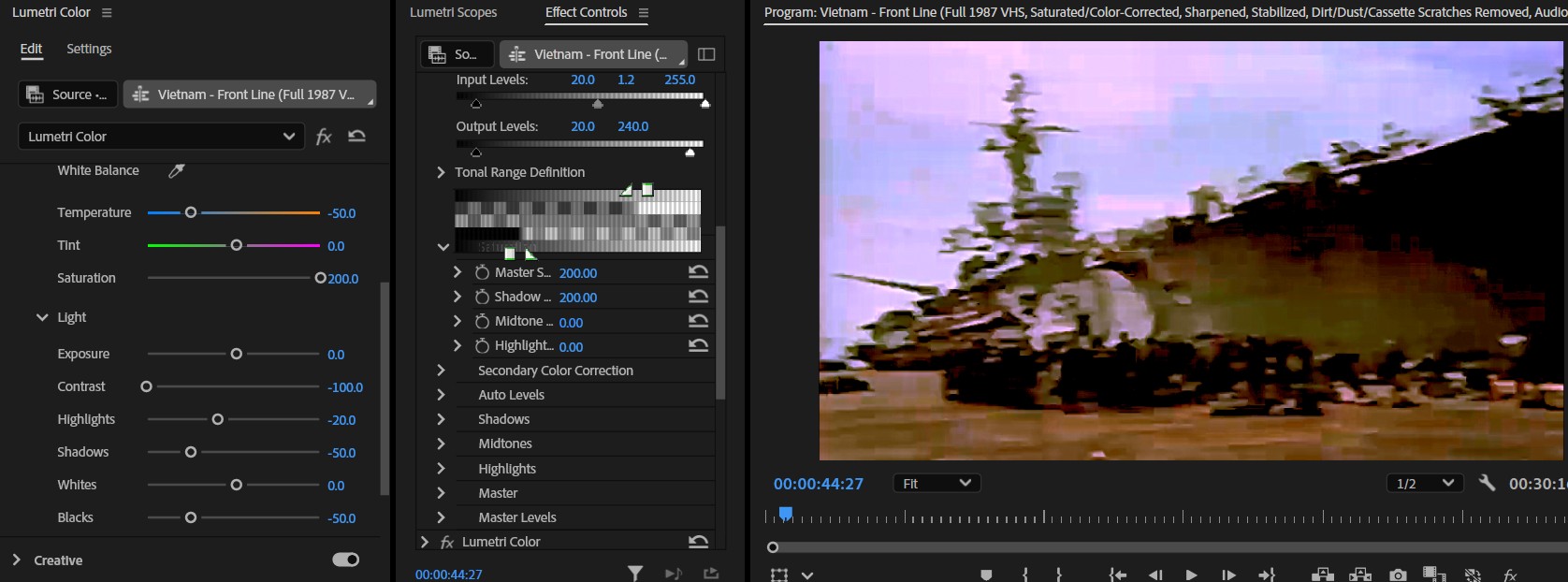
Task: Toggle Midtone Saturation stopwatch animation
Action: point(482,321)
